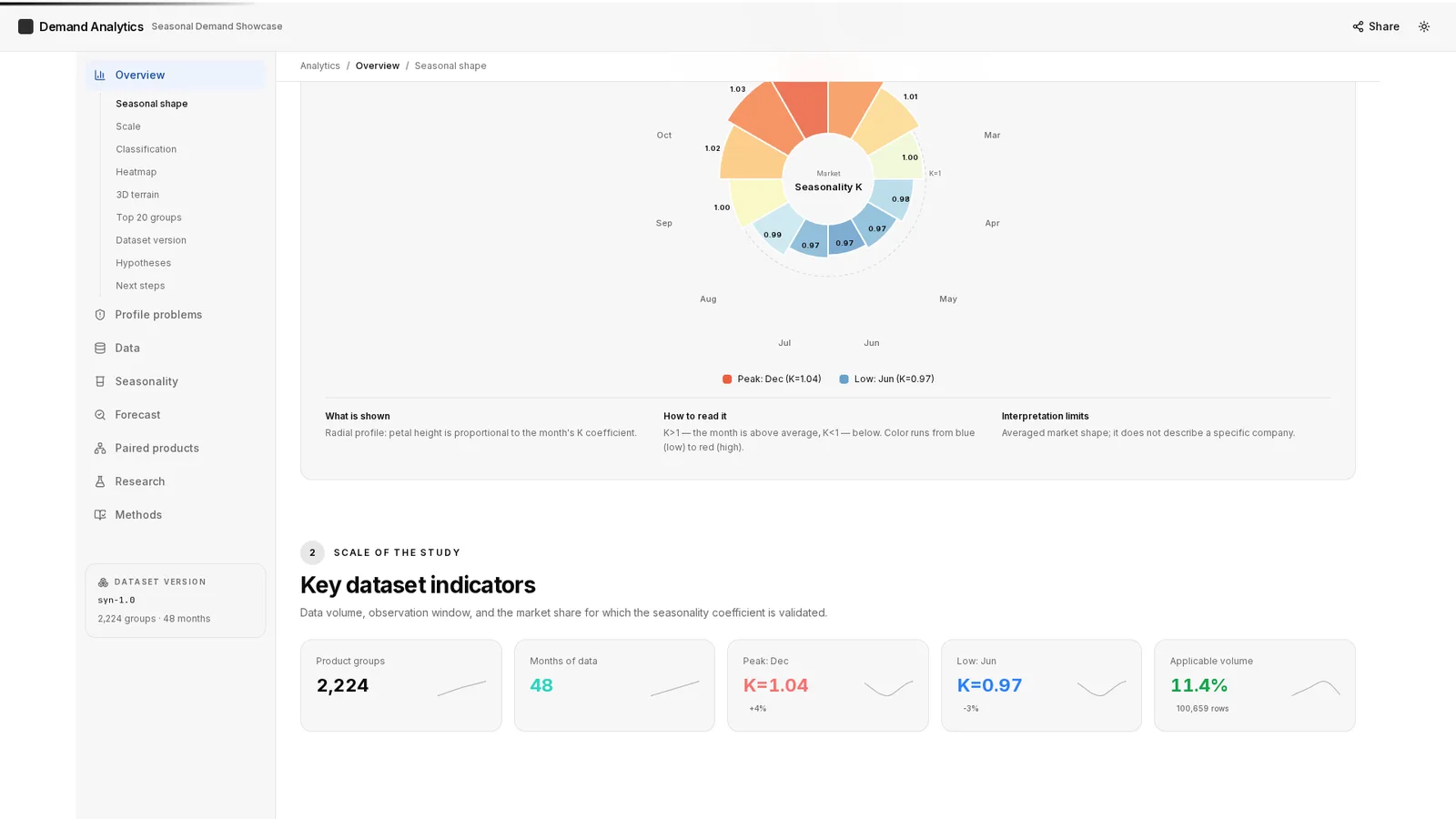Click the Seasonality K chart center label
1456x819 pixels.
828,187
